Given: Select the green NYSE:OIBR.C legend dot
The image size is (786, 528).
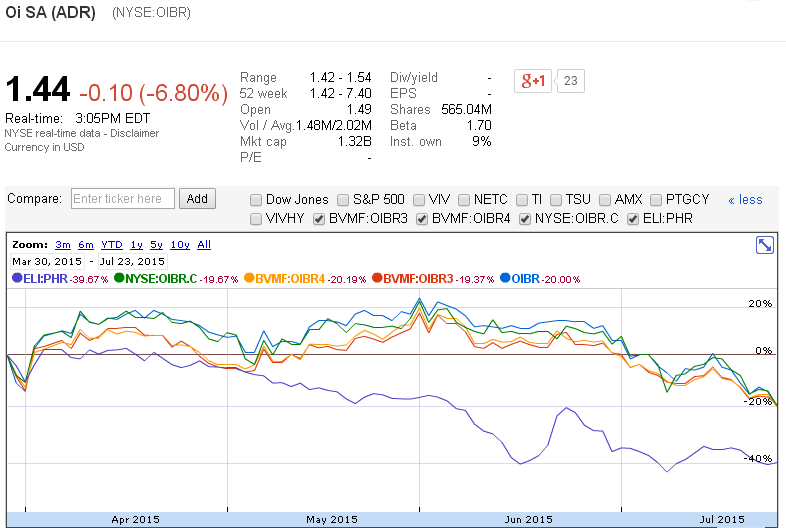Looking at the screenshot, I should click(x=119, y=278).
